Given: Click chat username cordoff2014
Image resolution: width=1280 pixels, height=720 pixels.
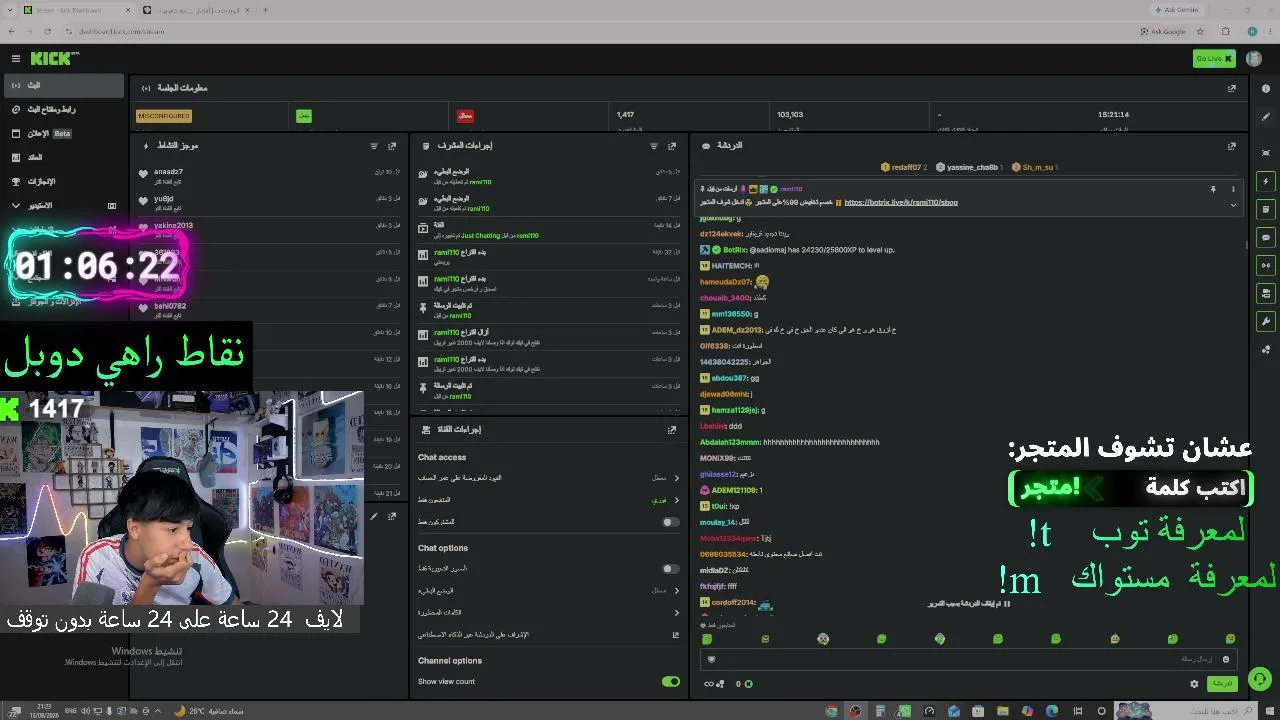Looking at the screenshot, I should point(733,603).
